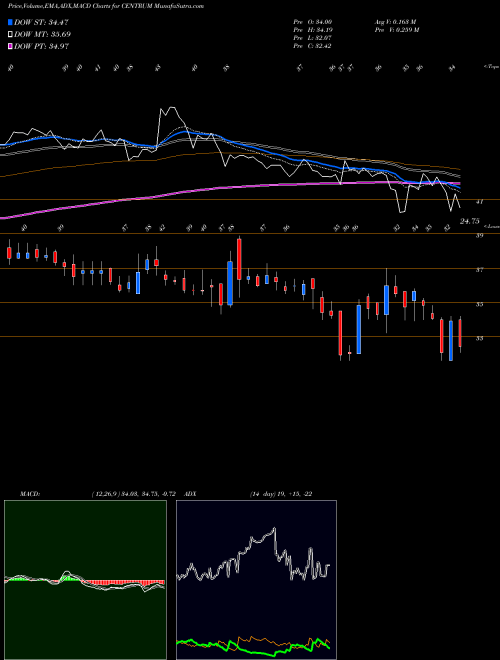Click the 'Pre C: 32.42' close value
This screenshot has height=660, width=500.
pos(313,46)
